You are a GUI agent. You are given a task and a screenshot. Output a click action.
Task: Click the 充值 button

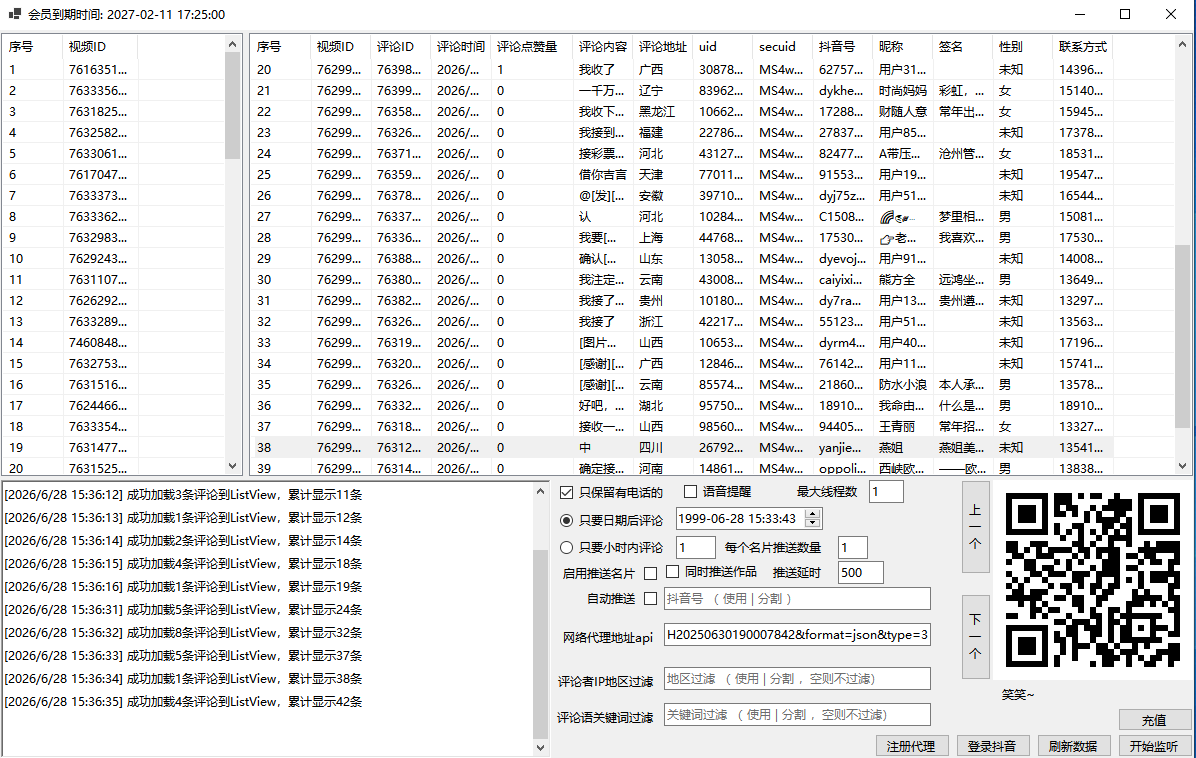[x=1155, y=720]
